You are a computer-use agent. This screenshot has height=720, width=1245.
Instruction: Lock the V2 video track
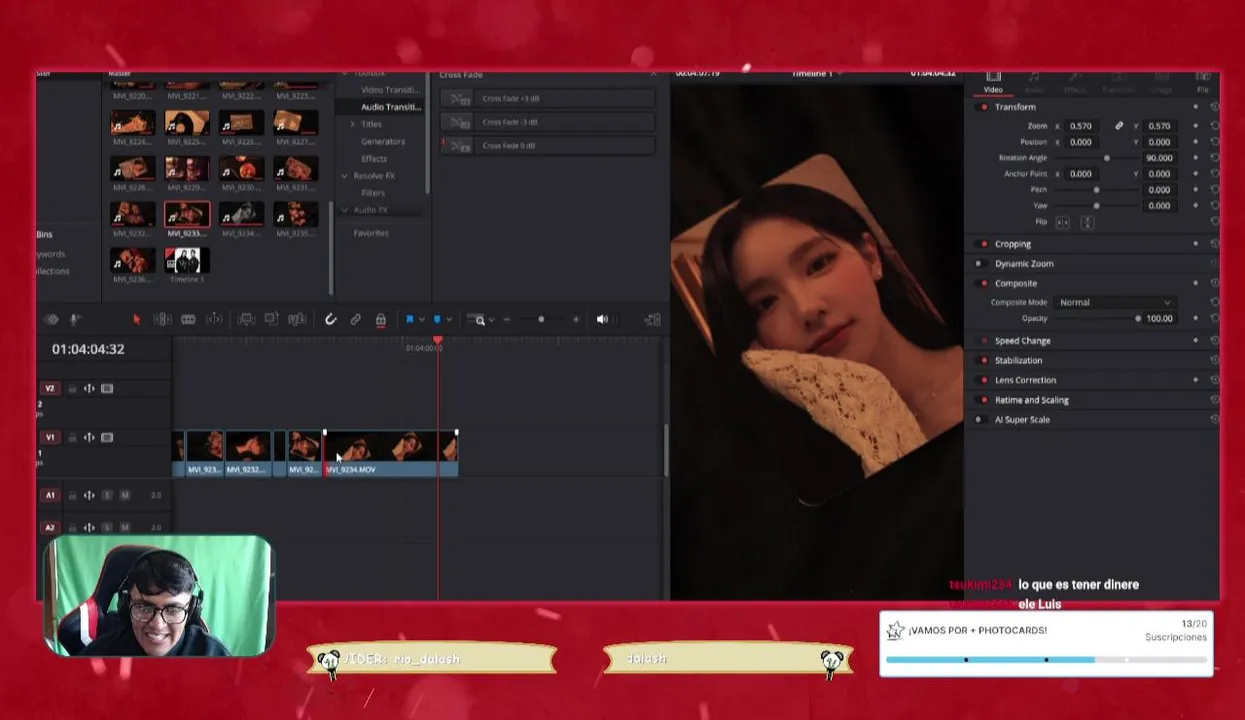72,388
